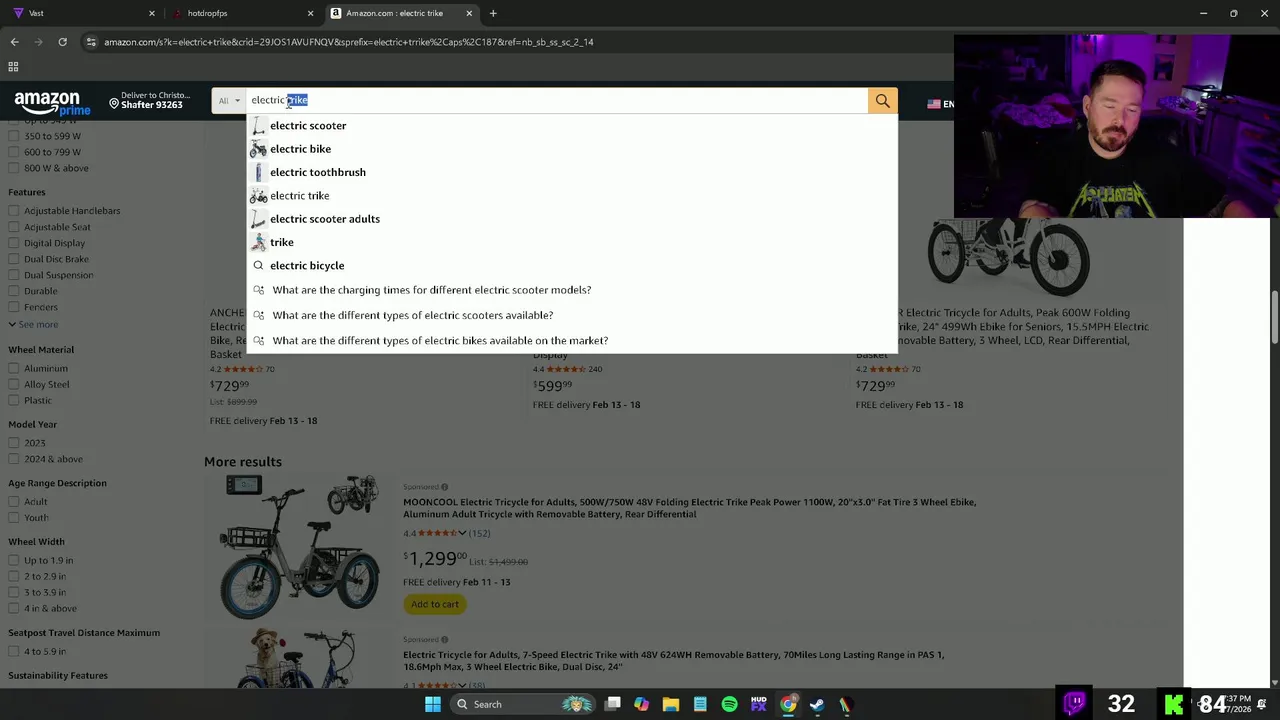Open File Explorer from the taskbar
This screenshot has width=1280, height=720.
point(670,704)
